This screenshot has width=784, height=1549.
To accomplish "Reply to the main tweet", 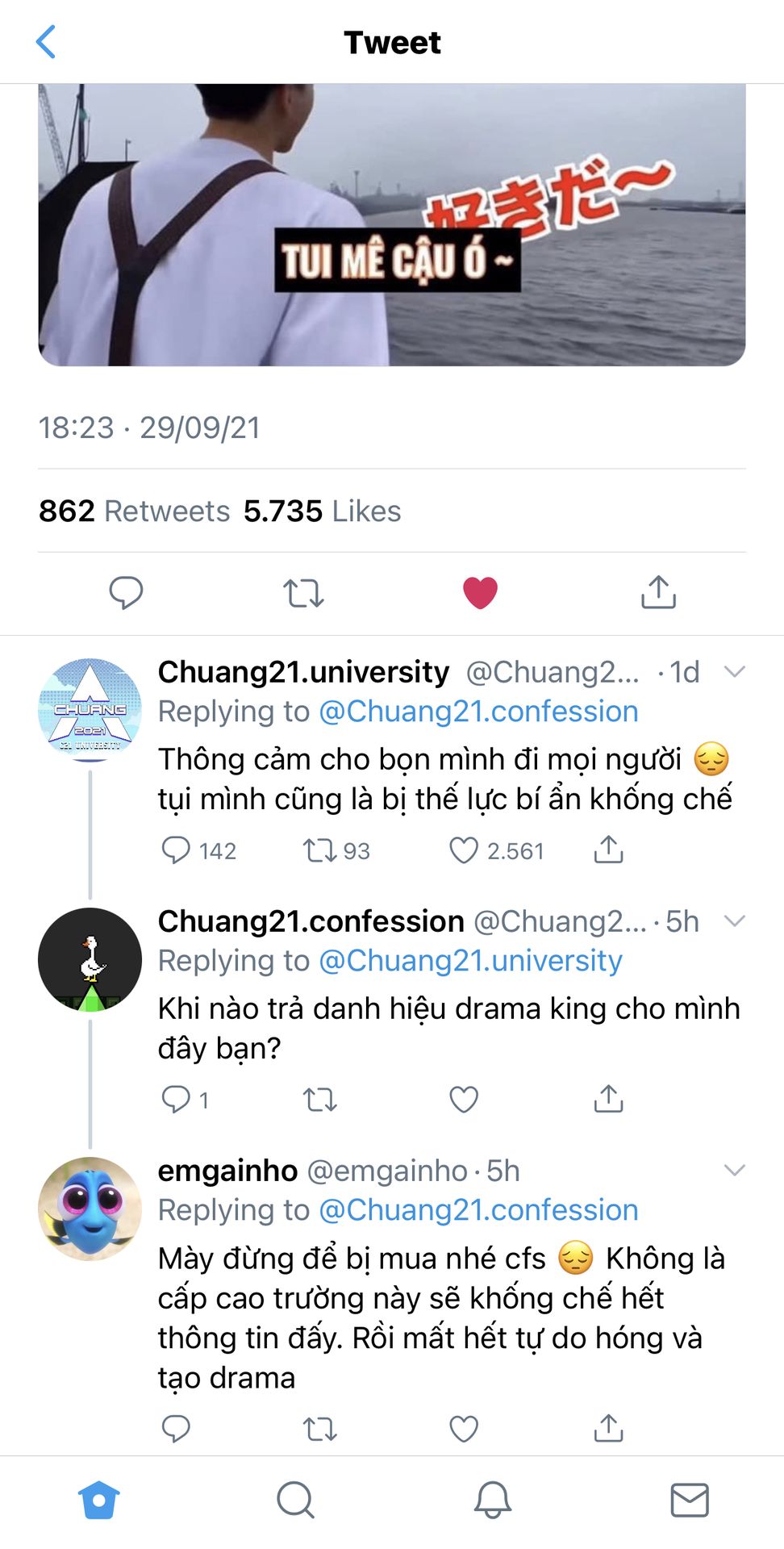I will 126,593.
